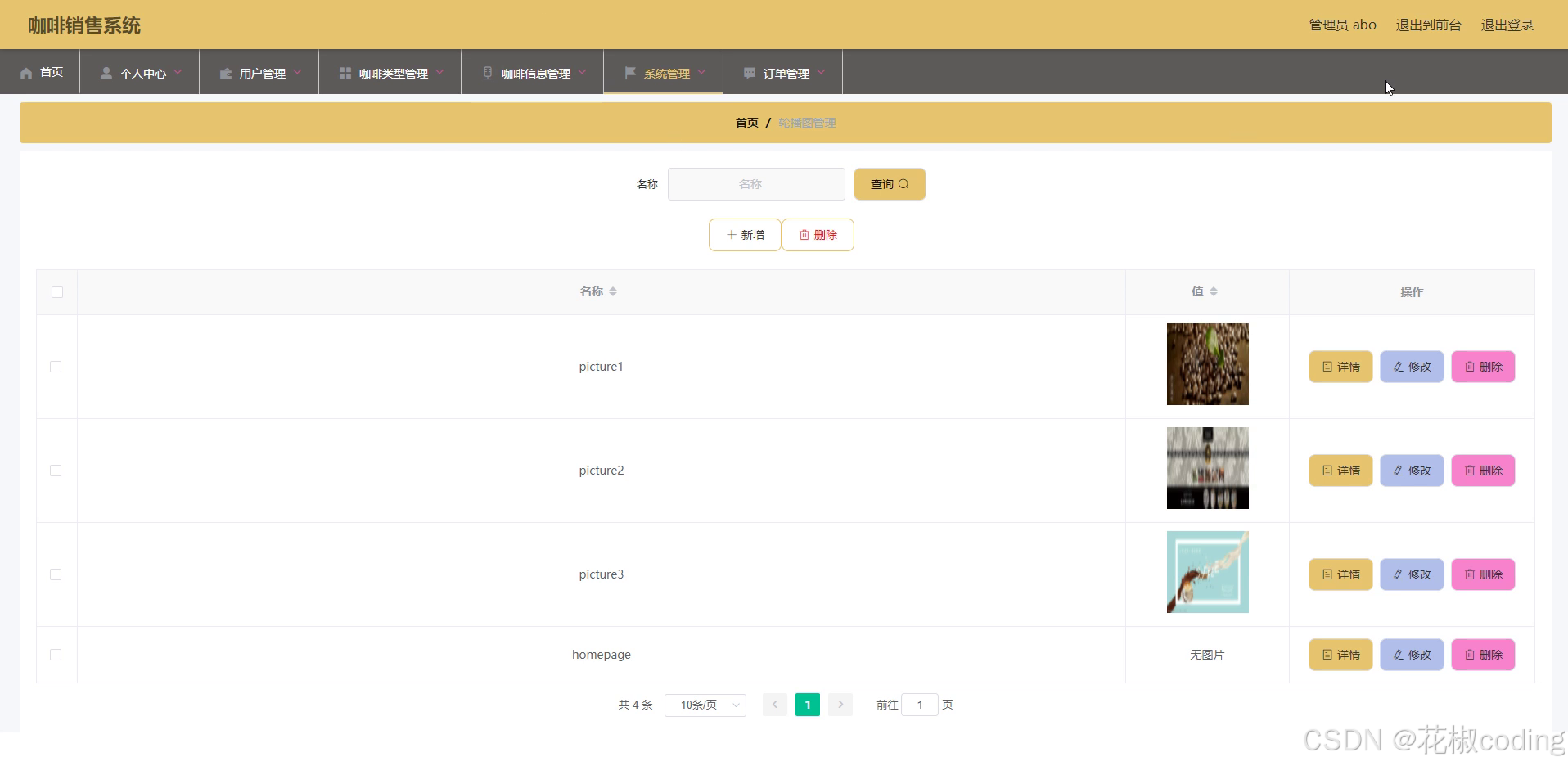This screenshot has width=1568, height=766.
Task: Focus the 名称 search input field
Action: [756, 184]
